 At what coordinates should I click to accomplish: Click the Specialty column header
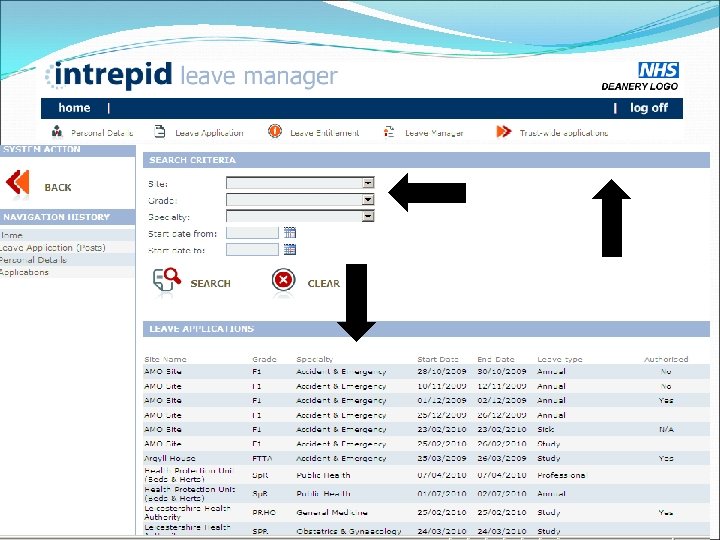(315, 359)
